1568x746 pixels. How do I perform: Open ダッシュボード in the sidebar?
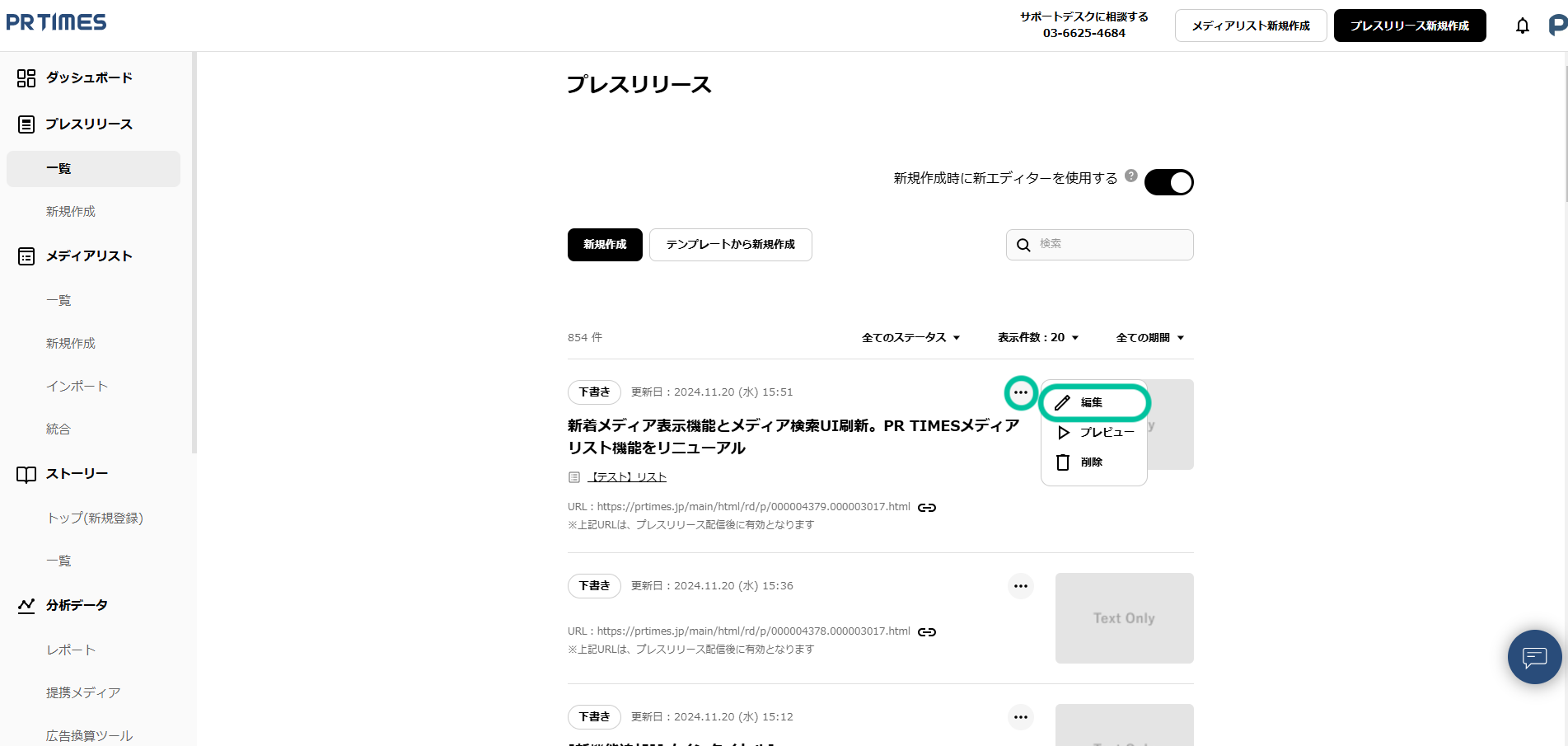(89, 77)
